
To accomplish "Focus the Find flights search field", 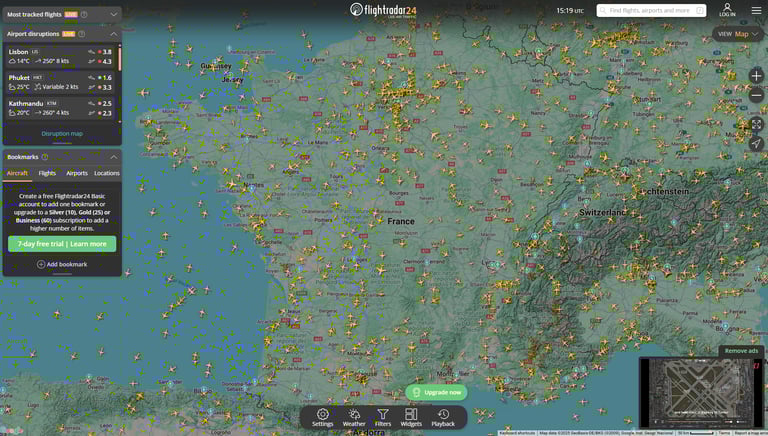I will pos(651,10).
